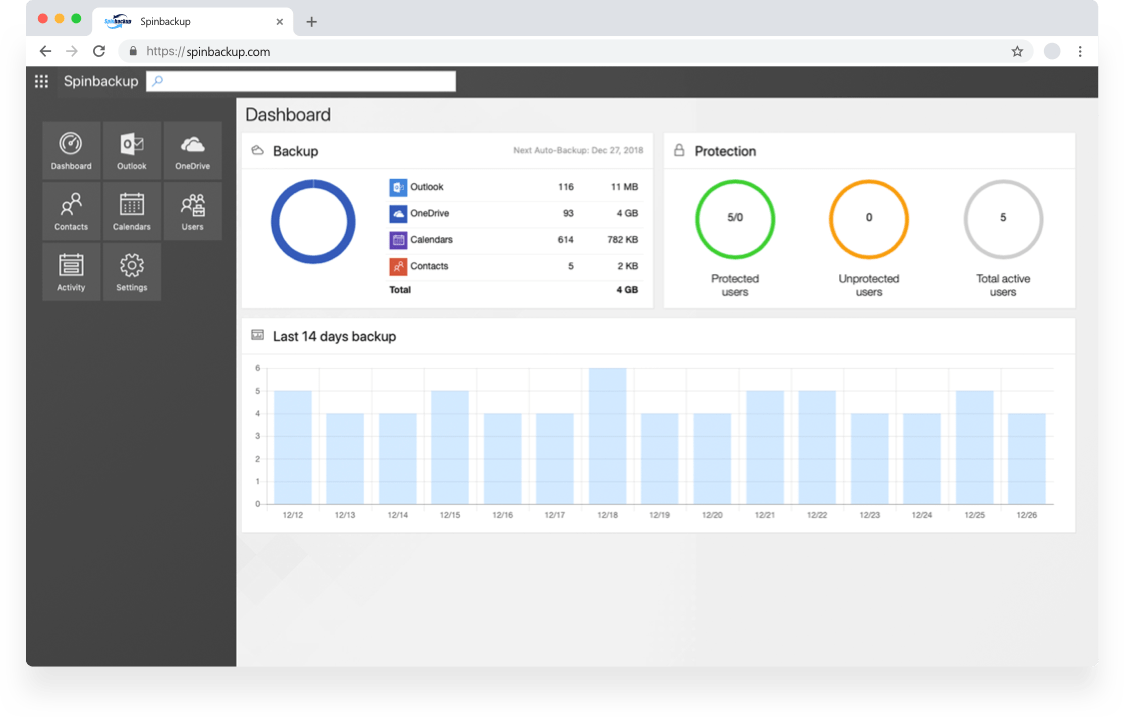Click the 12/21 bar in chart

(765, 447)
